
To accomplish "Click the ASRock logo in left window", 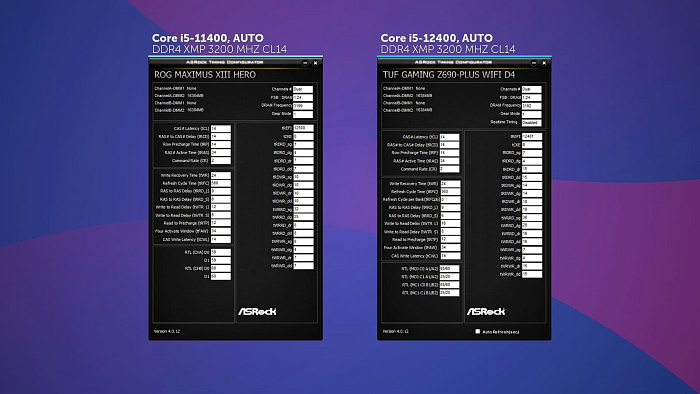I will tap(257, 311).
